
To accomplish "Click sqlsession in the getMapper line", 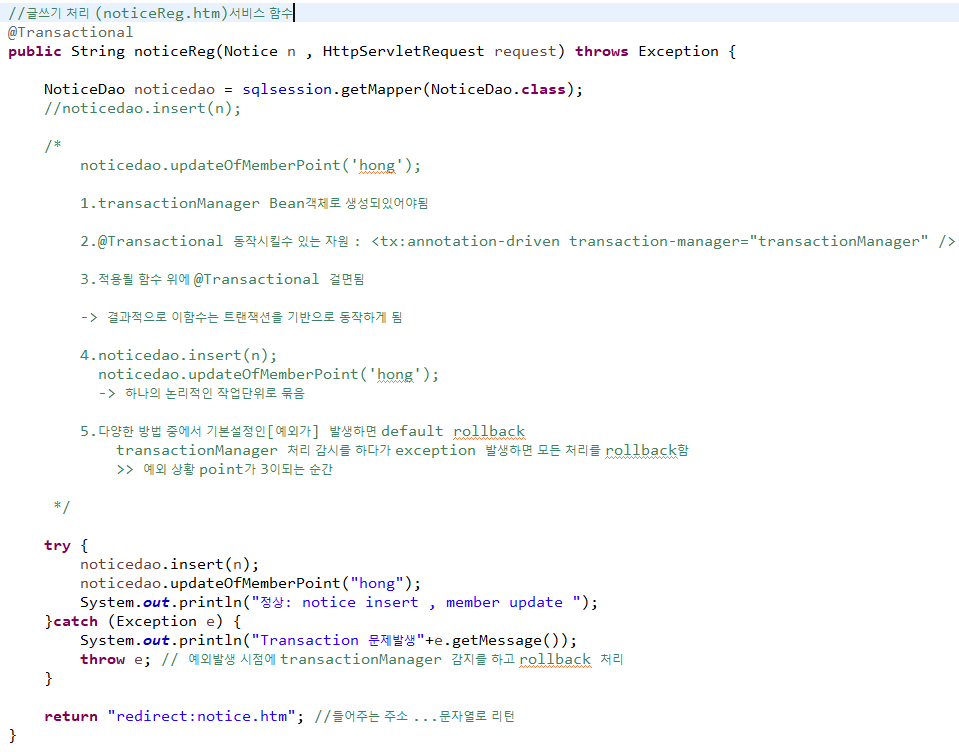I will coord(287,89).
